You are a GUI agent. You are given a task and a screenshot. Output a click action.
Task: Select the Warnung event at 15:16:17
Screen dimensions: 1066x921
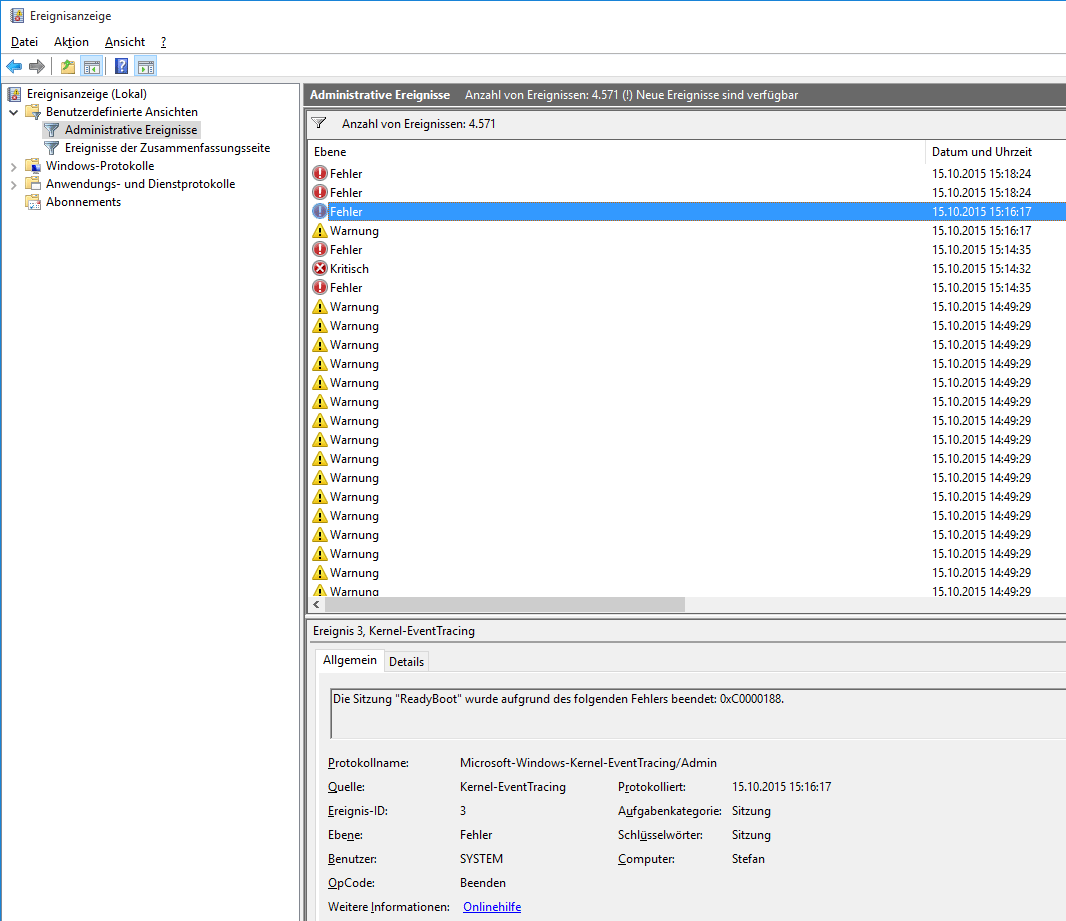689,230
